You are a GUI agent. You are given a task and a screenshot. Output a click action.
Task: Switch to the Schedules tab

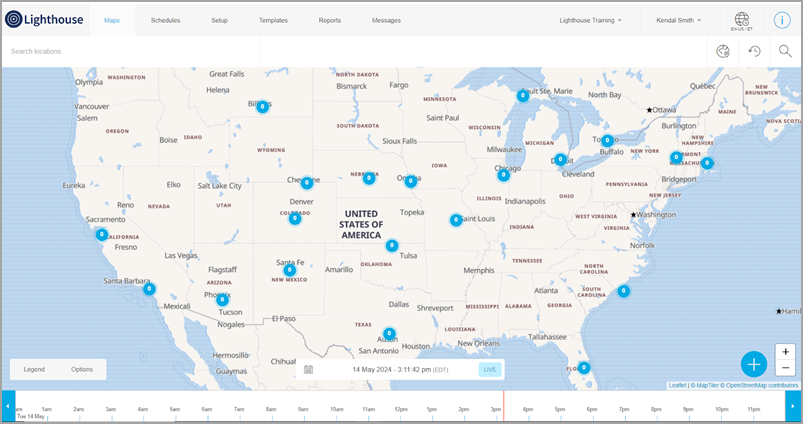[165, 20]
